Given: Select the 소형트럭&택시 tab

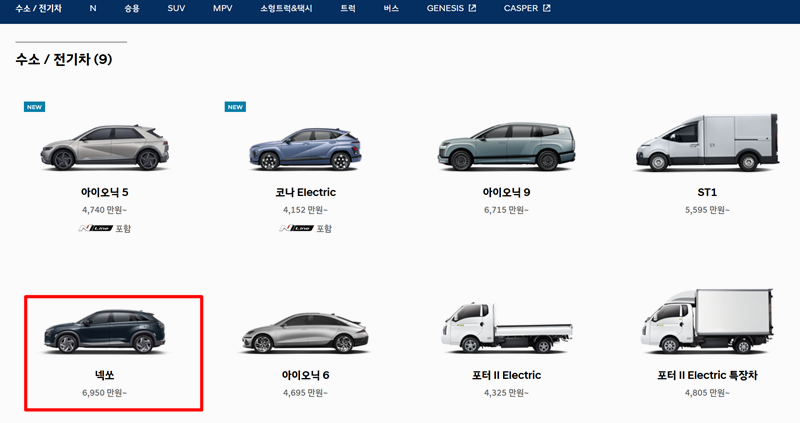Looking at the screenshot, I should (286, 8).
